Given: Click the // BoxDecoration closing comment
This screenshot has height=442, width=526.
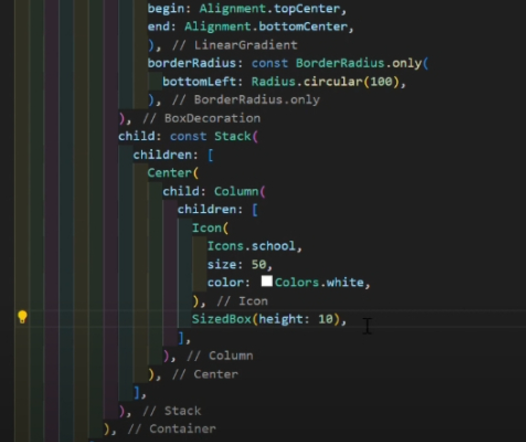Looking at the screenshot, I should pos(202,118).
